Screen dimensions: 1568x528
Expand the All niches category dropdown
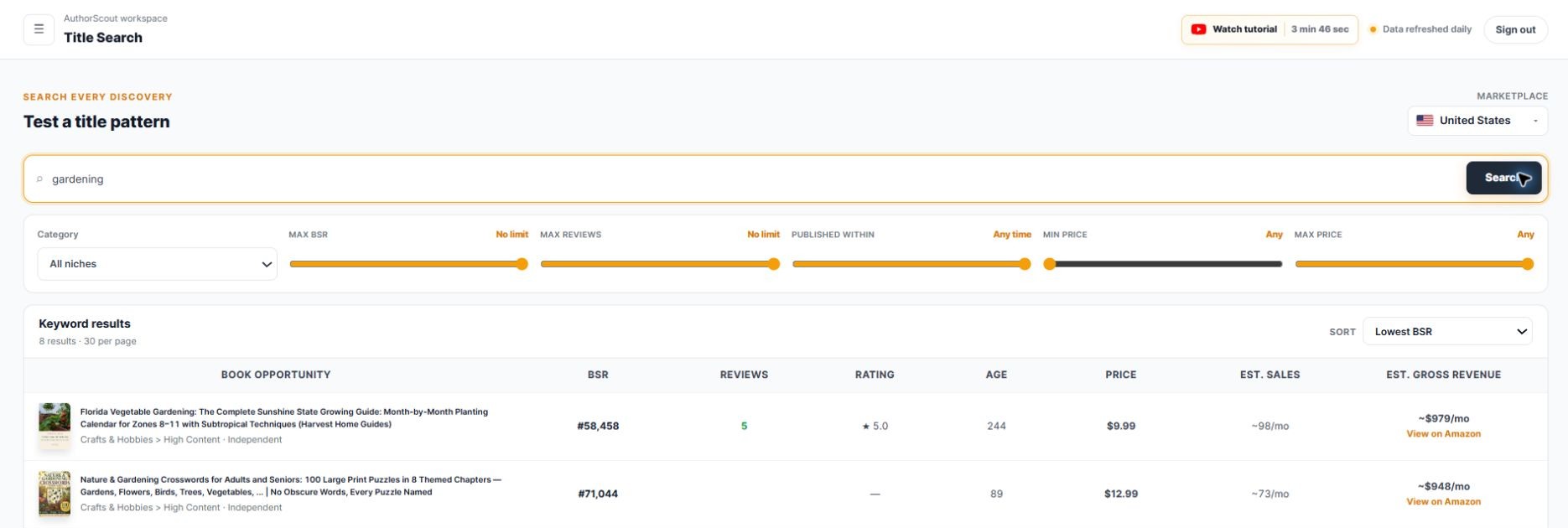(158, 264)
